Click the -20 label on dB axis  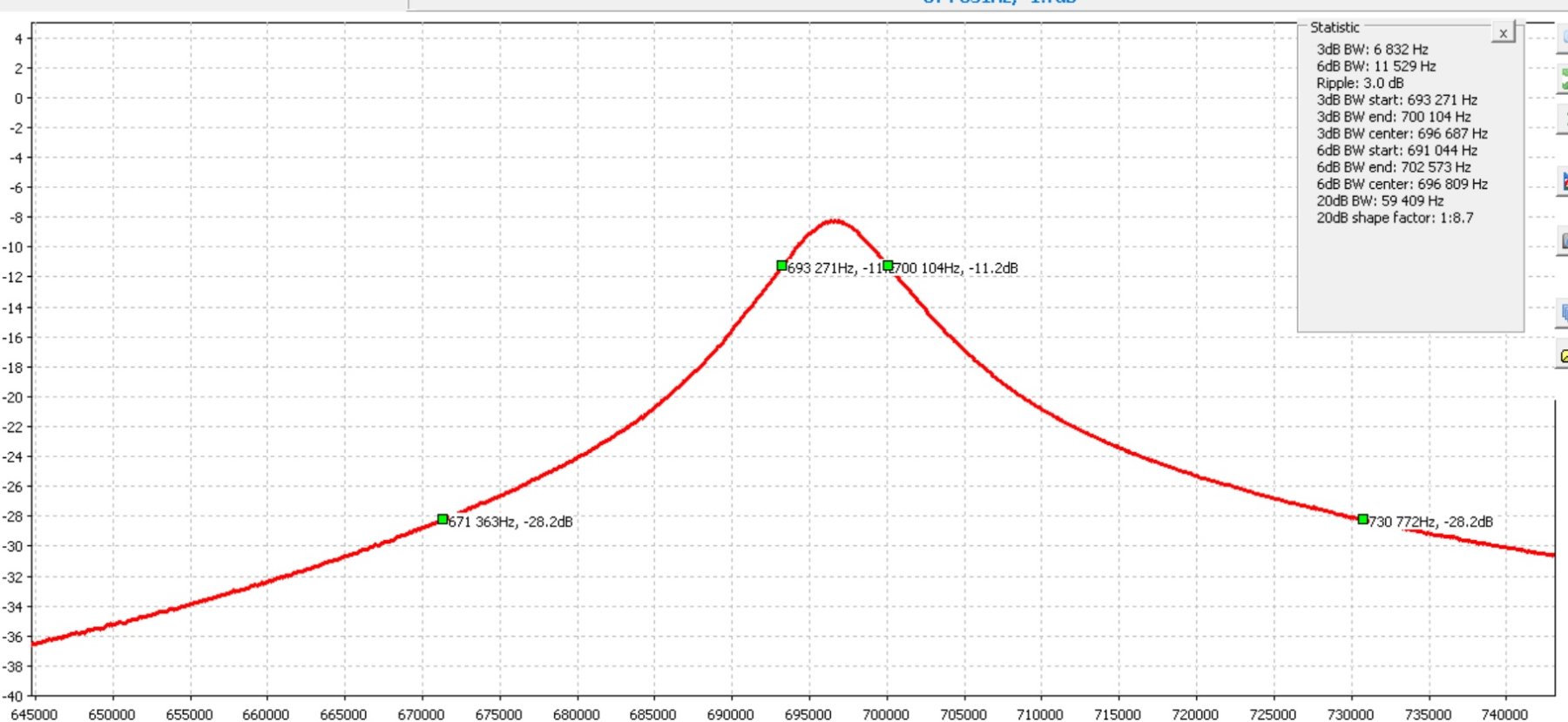(x=15, y=397)
